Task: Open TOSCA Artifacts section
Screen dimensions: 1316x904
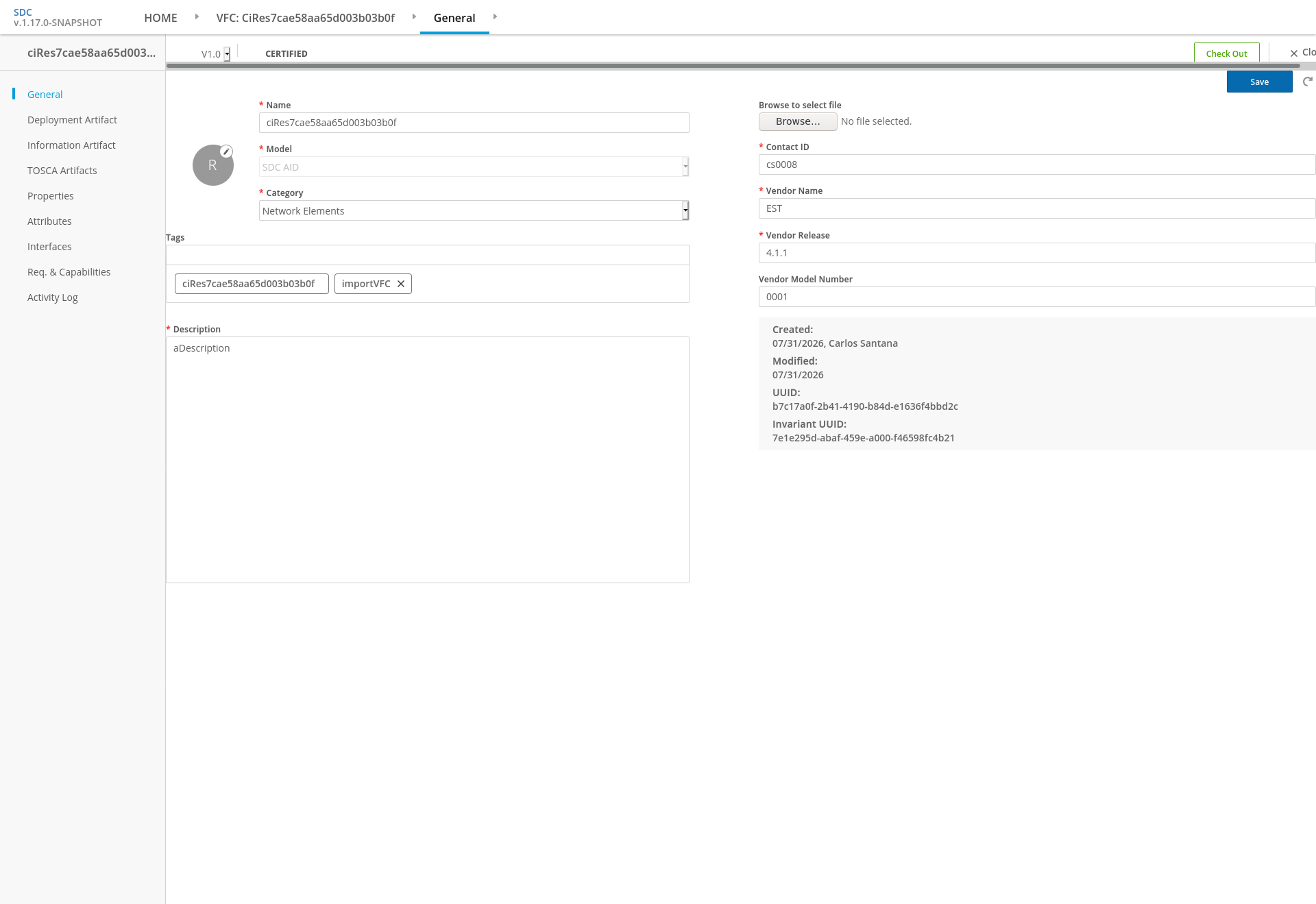Action: [62, 171]
